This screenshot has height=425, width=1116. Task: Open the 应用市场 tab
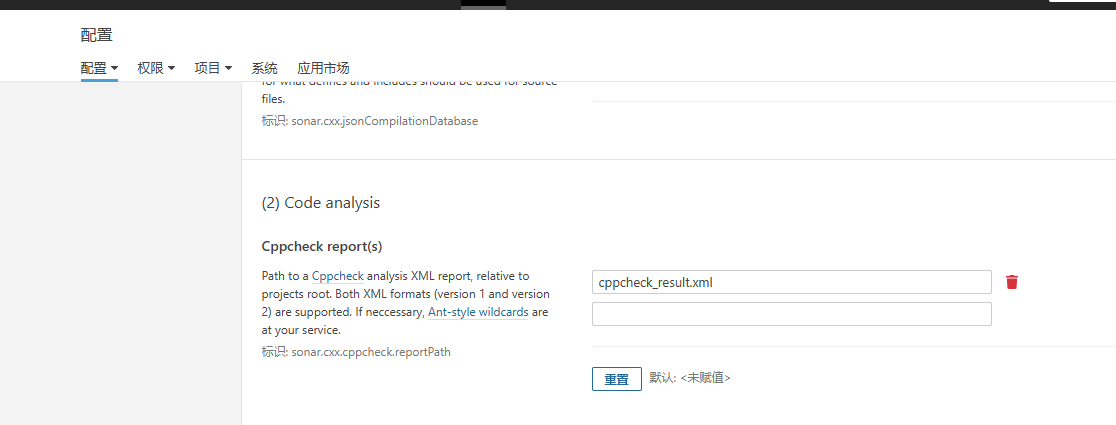click(323, 68)
